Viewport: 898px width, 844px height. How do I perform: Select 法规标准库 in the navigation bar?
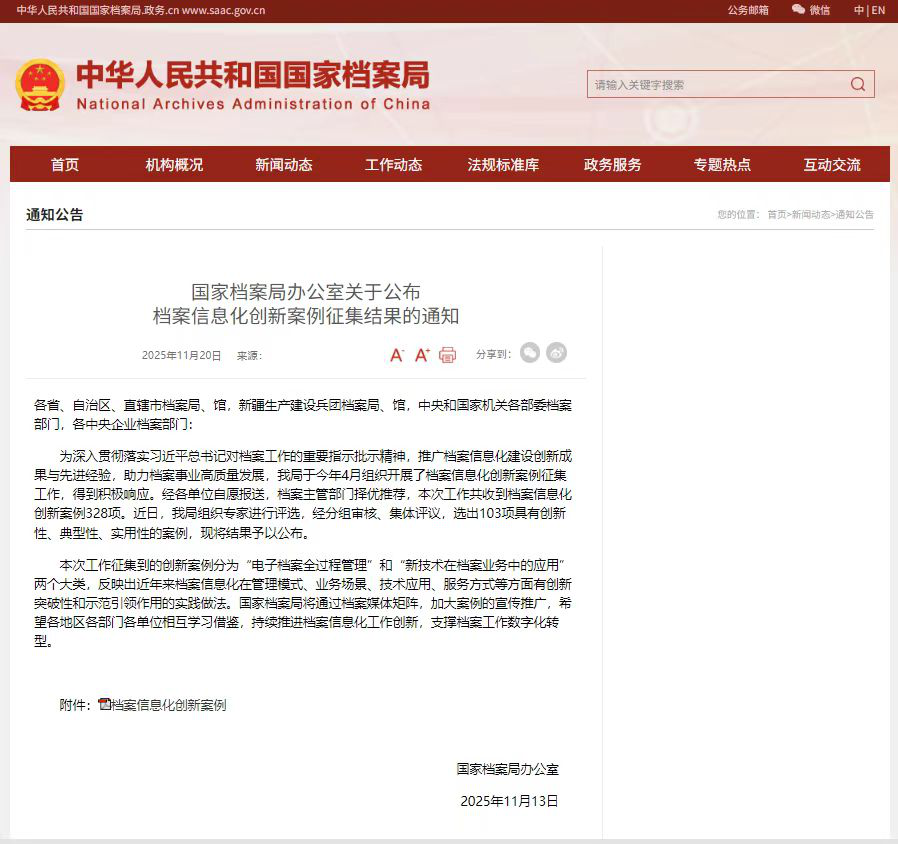coord(503,165)
